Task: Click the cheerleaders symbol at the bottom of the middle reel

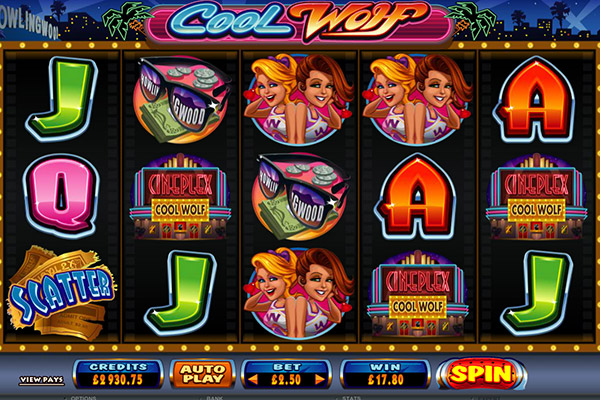Action: point(299,294)
